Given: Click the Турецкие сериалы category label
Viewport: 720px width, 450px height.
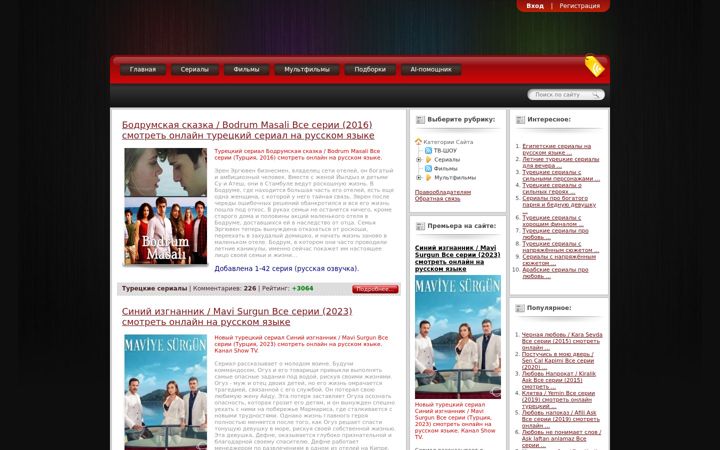Looking at the screenshot, I should click(x=154, y=288).
